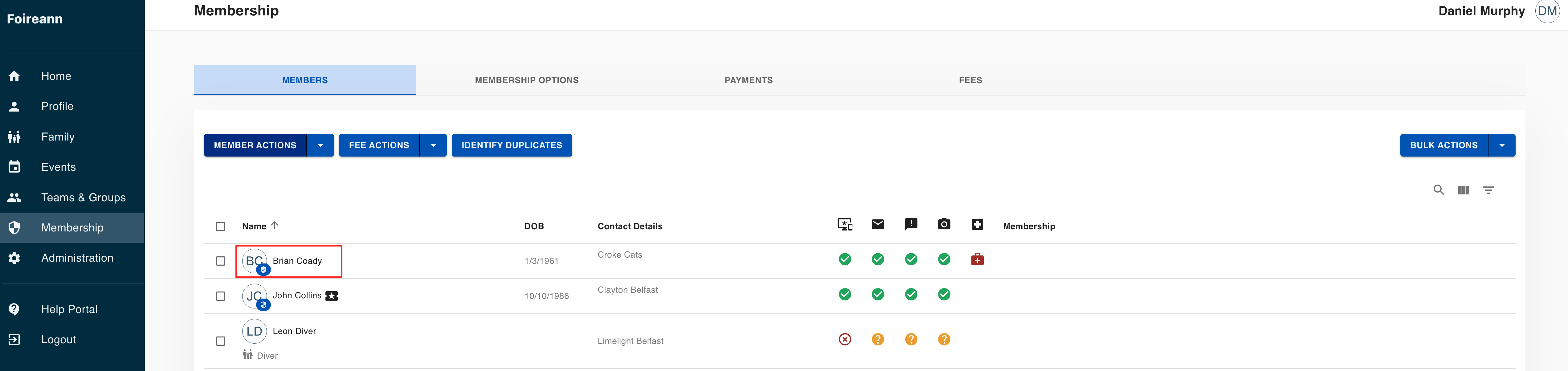
Task: Open the table search magnifier icon
Action: click(x=1439, y=190)
